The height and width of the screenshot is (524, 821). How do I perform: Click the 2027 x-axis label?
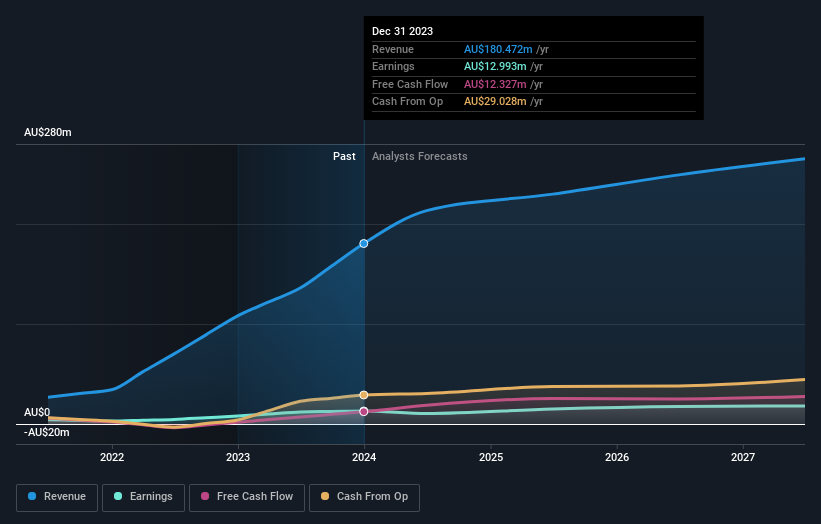click(743, 457)
